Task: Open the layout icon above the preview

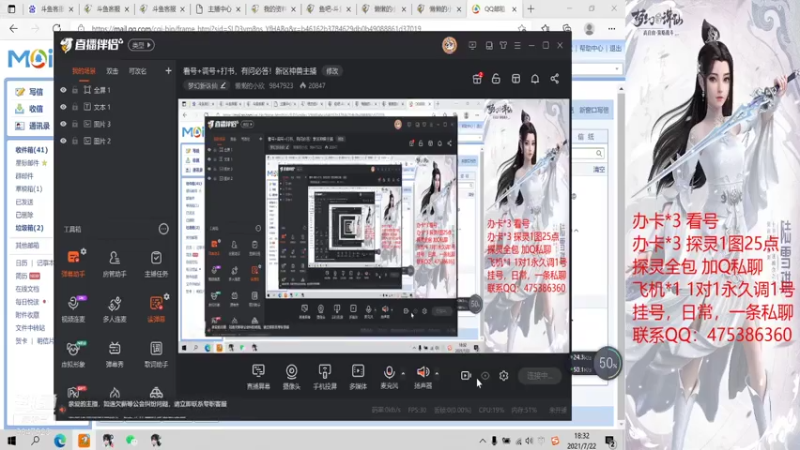Action: click(516, 79)
